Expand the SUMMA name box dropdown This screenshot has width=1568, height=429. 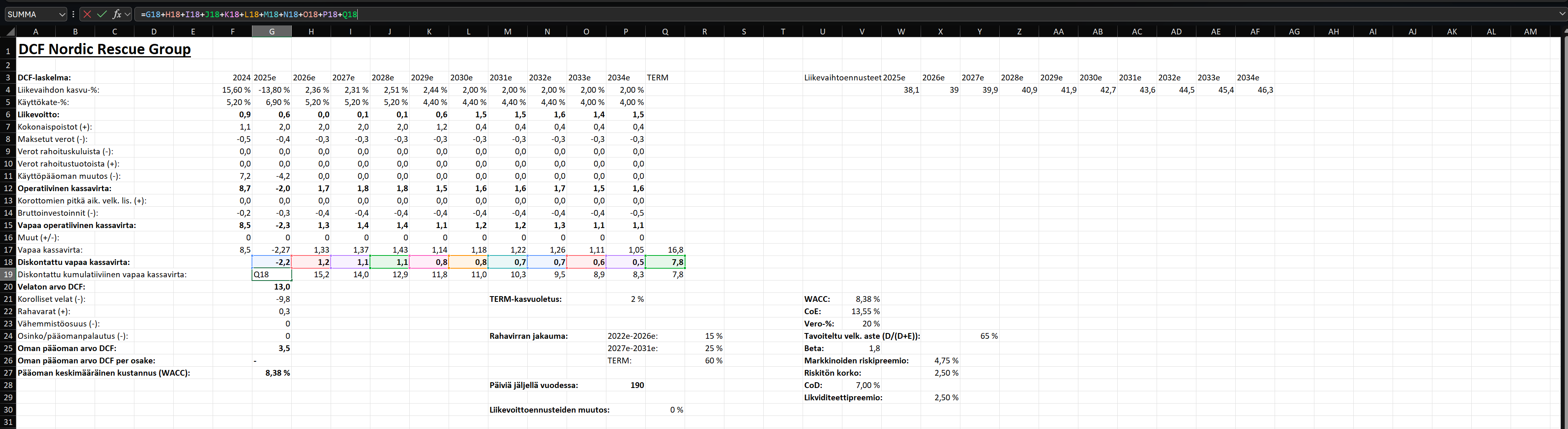tap(62, 14)
